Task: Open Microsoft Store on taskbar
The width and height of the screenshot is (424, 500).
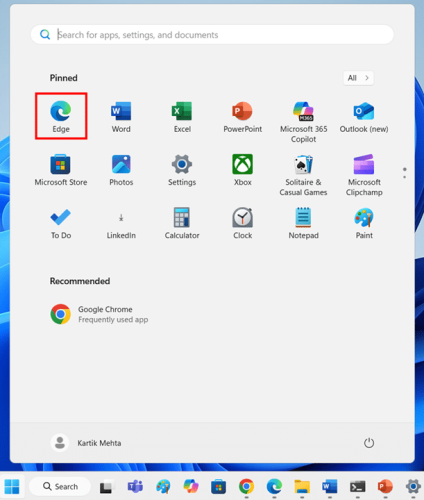Action: click(x=218, y=487)
